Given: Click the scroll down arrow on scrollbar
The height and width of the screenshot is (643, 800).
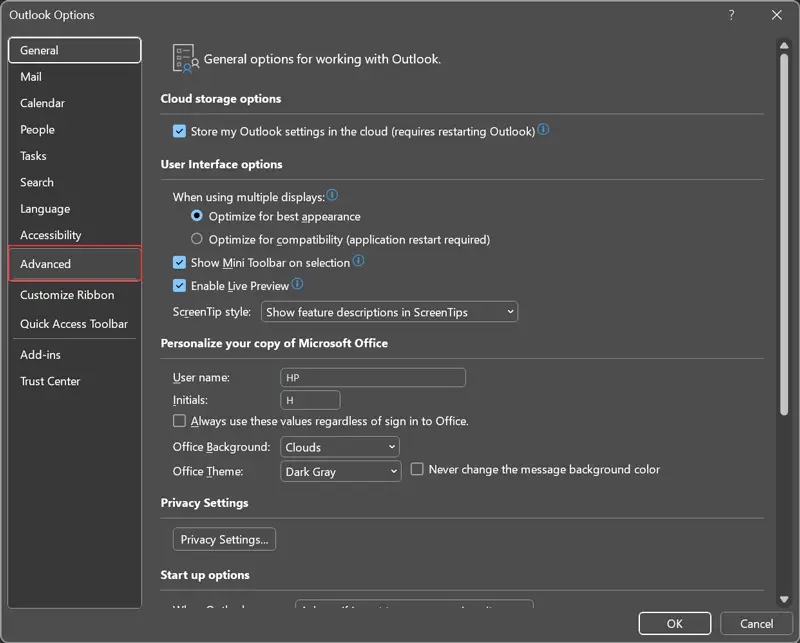Looking at the screenshot, I should (x=783, y=599).
